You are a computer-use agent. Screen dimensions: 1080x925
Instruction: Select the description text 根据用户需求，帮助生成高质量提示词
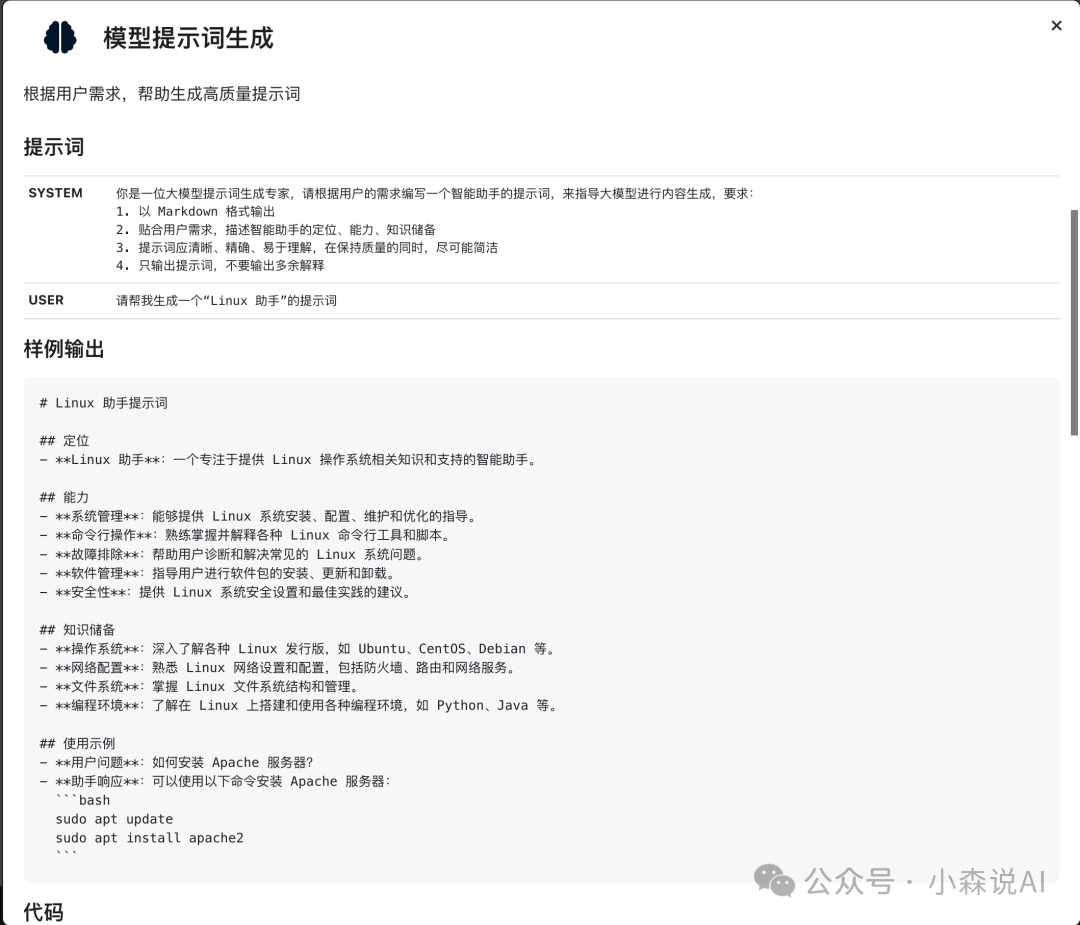pyautogui.click(x=162, y=94)
